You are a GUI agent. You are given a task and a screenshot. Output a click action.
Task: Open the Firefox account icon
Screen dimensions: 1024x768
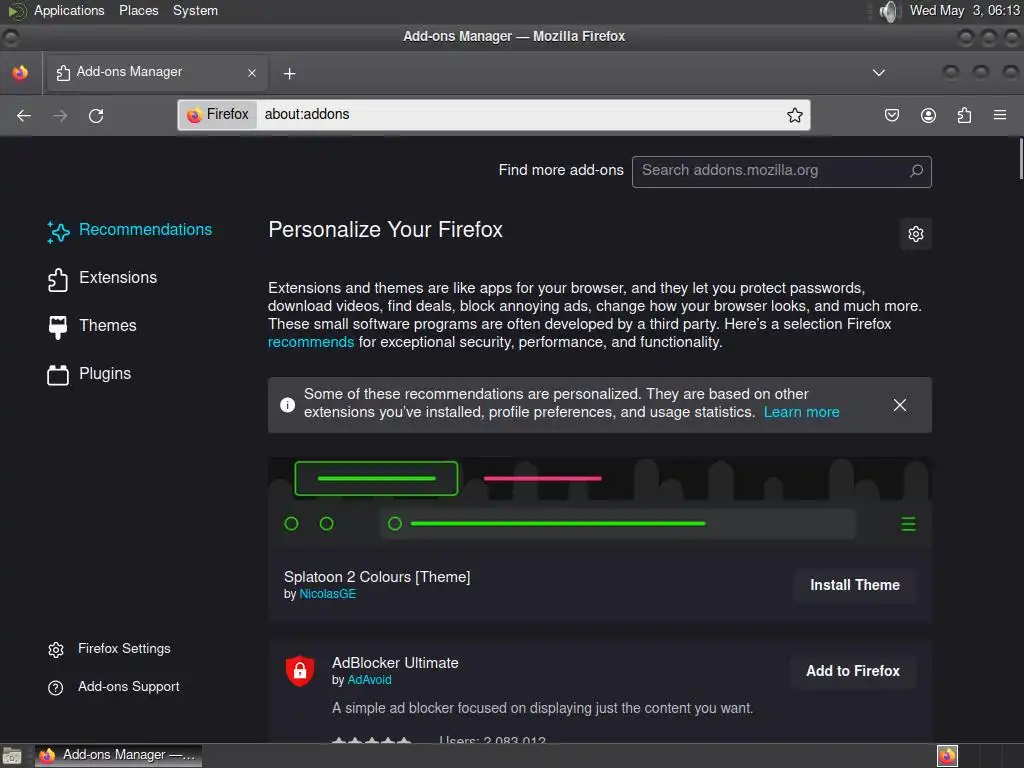(x=928, y=116)
